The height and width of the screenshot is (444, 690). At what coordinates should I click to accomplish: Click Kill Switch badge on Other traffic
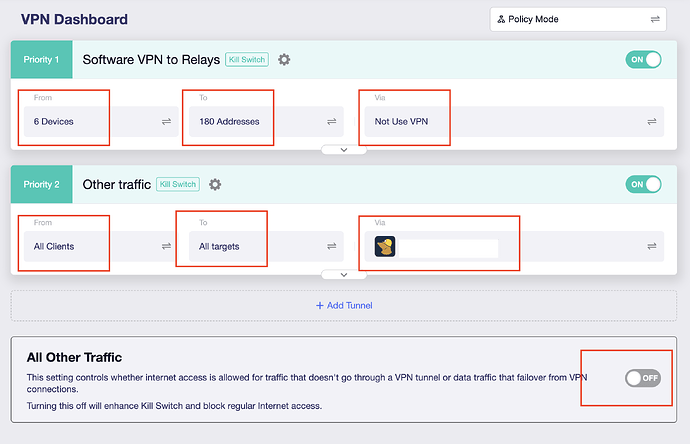[x=178, y=185]
